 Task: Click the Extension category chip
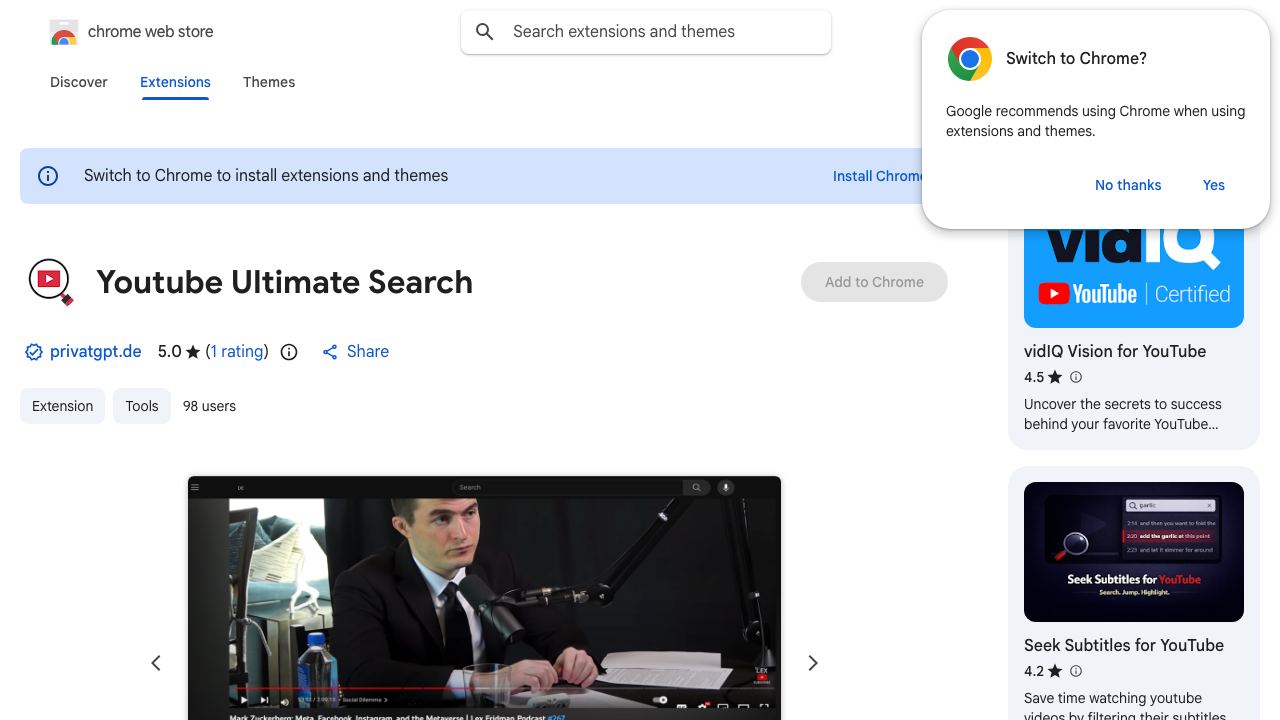pyautogui.click(x=62, y=406)
